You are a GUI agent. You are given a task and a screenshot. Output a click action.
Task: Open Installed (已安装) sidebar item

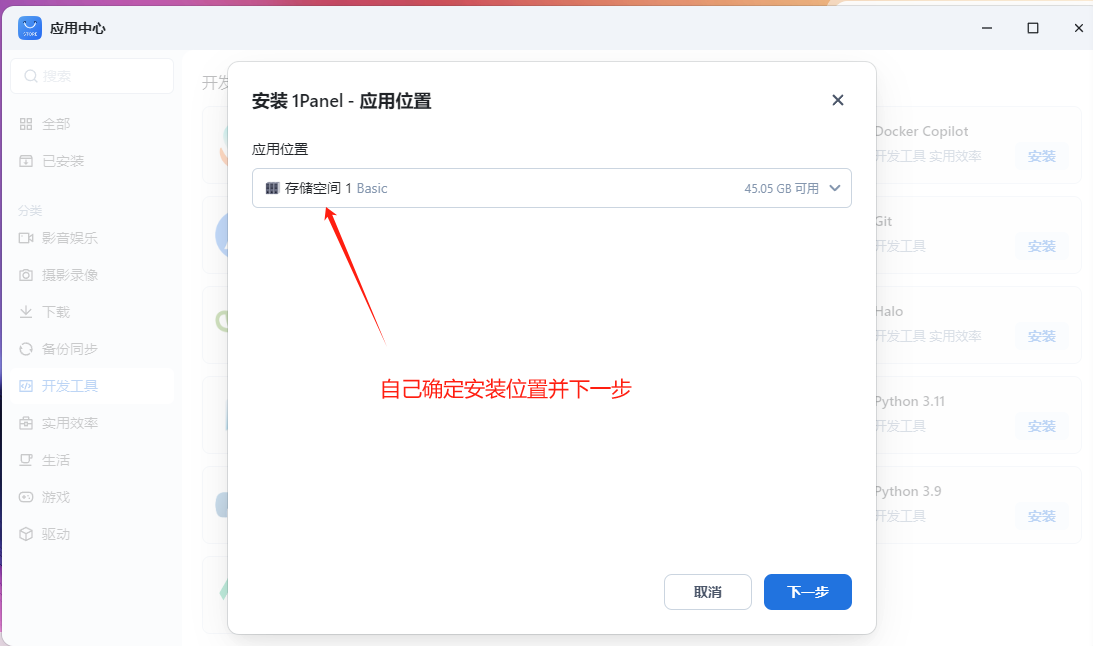(92, 161)
